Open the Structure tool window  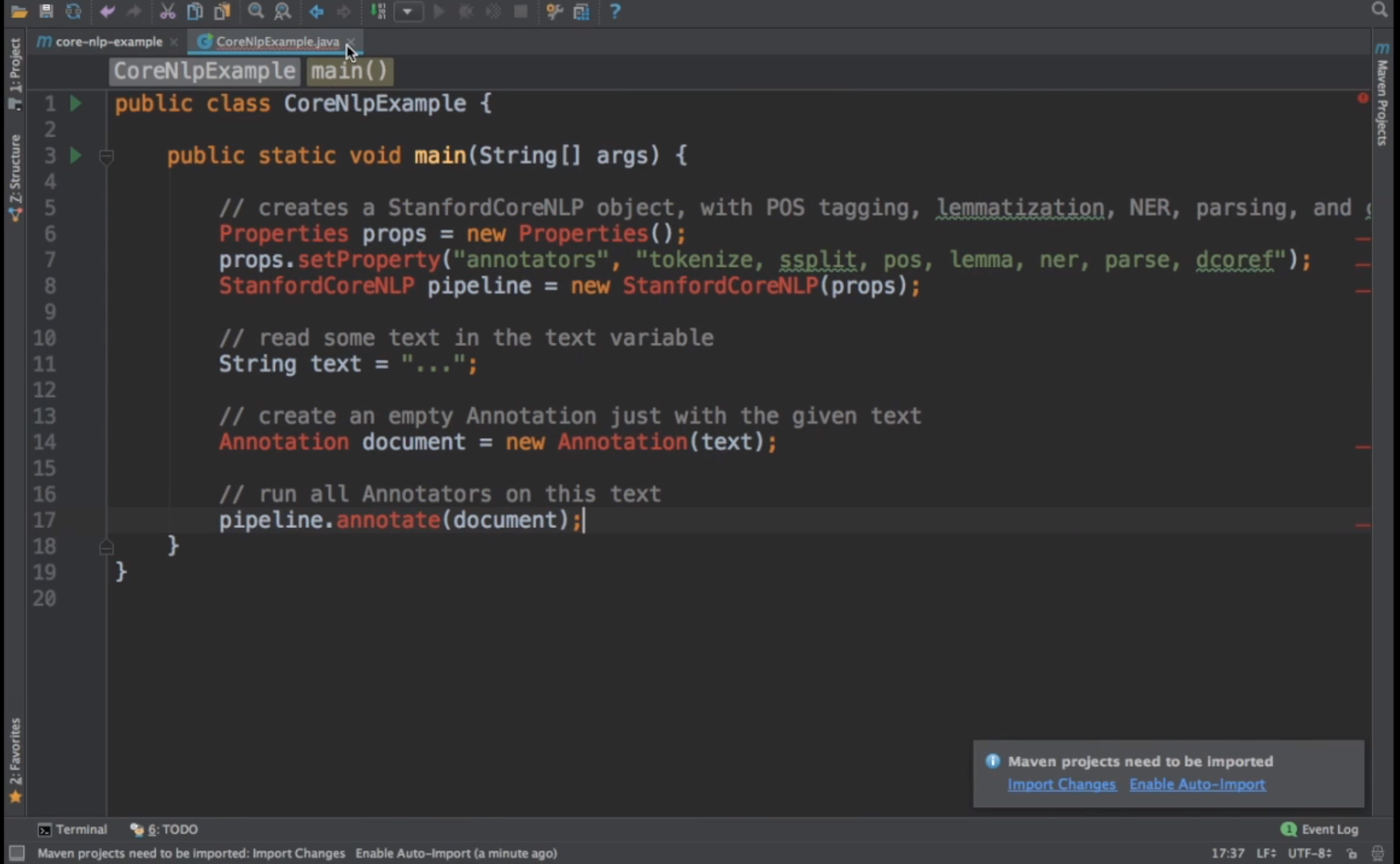tap(14, 177)
